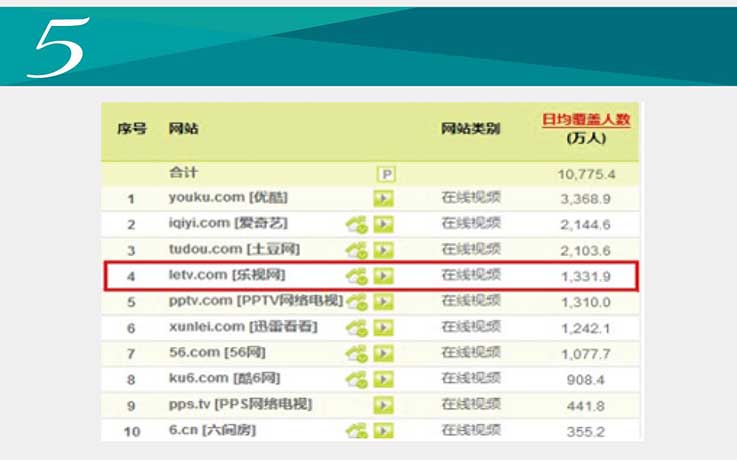Viewport: 737px width, 460px height.
Task: Open the pptv.com [PPTV网络电视] link
Action: (x=254, y=301)
